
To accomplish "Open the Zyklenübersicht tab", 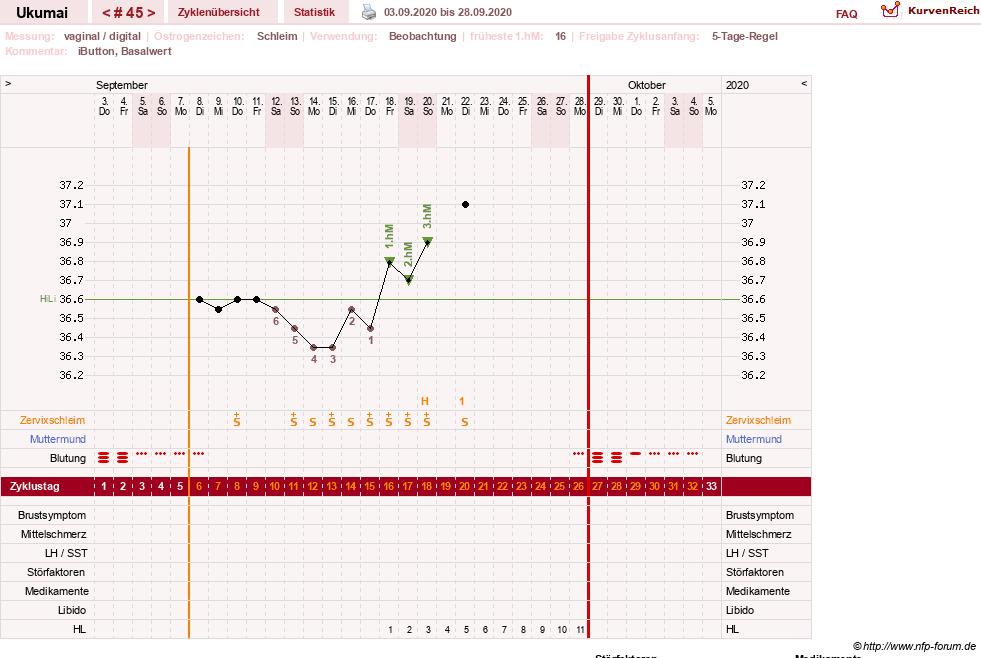I will coord(218,12).
